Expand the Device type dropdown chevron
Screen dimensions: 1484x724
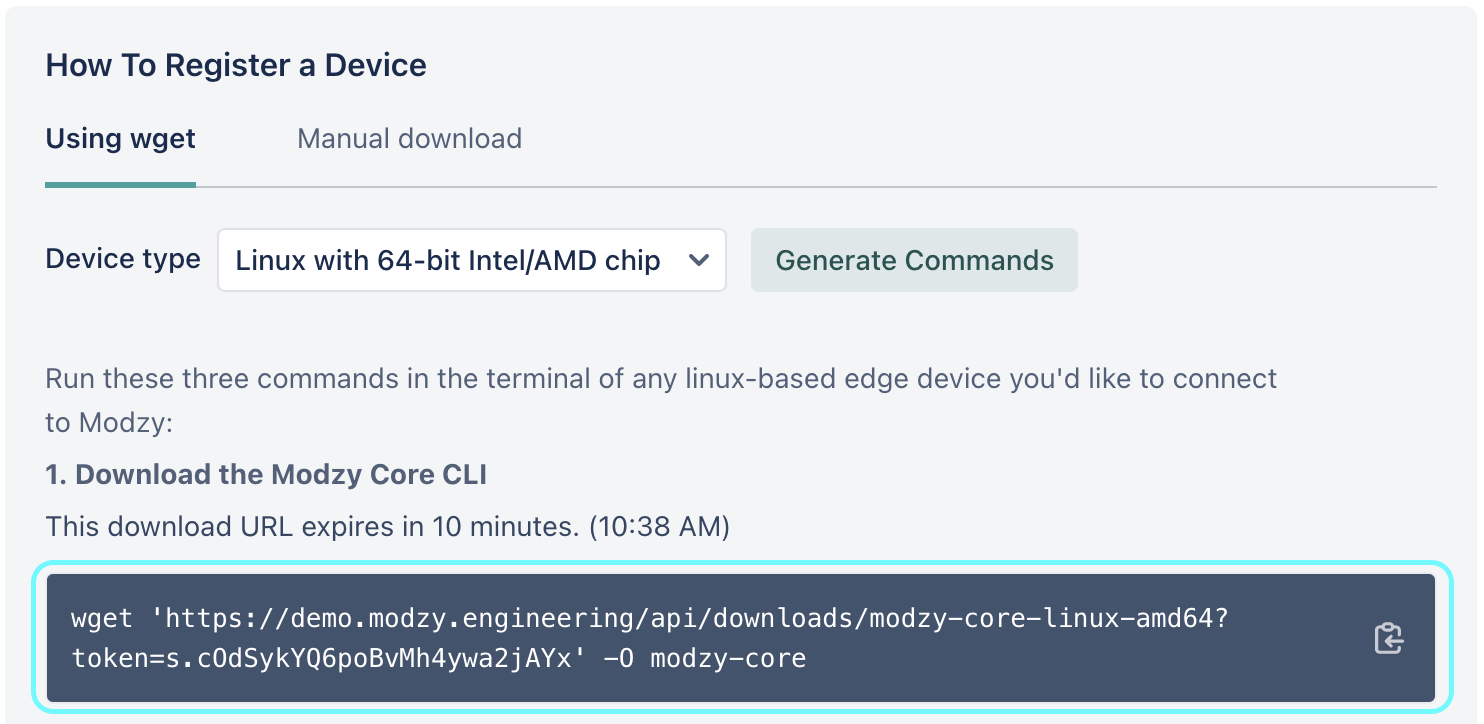[x=699, y=260]
